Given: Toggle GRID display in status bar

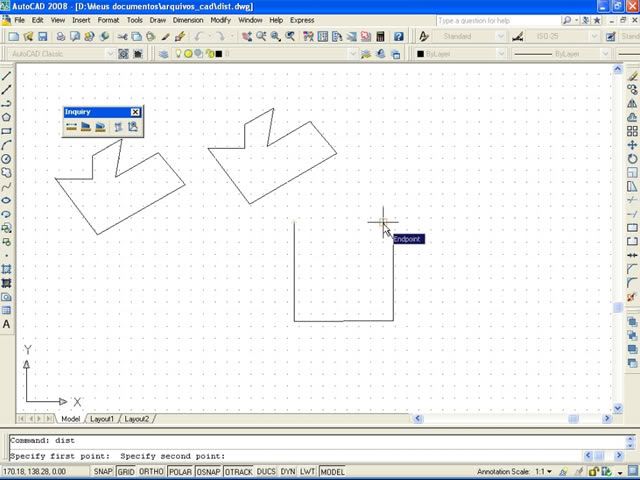Looking at the screenshot, I should click(x=126, y=471).
